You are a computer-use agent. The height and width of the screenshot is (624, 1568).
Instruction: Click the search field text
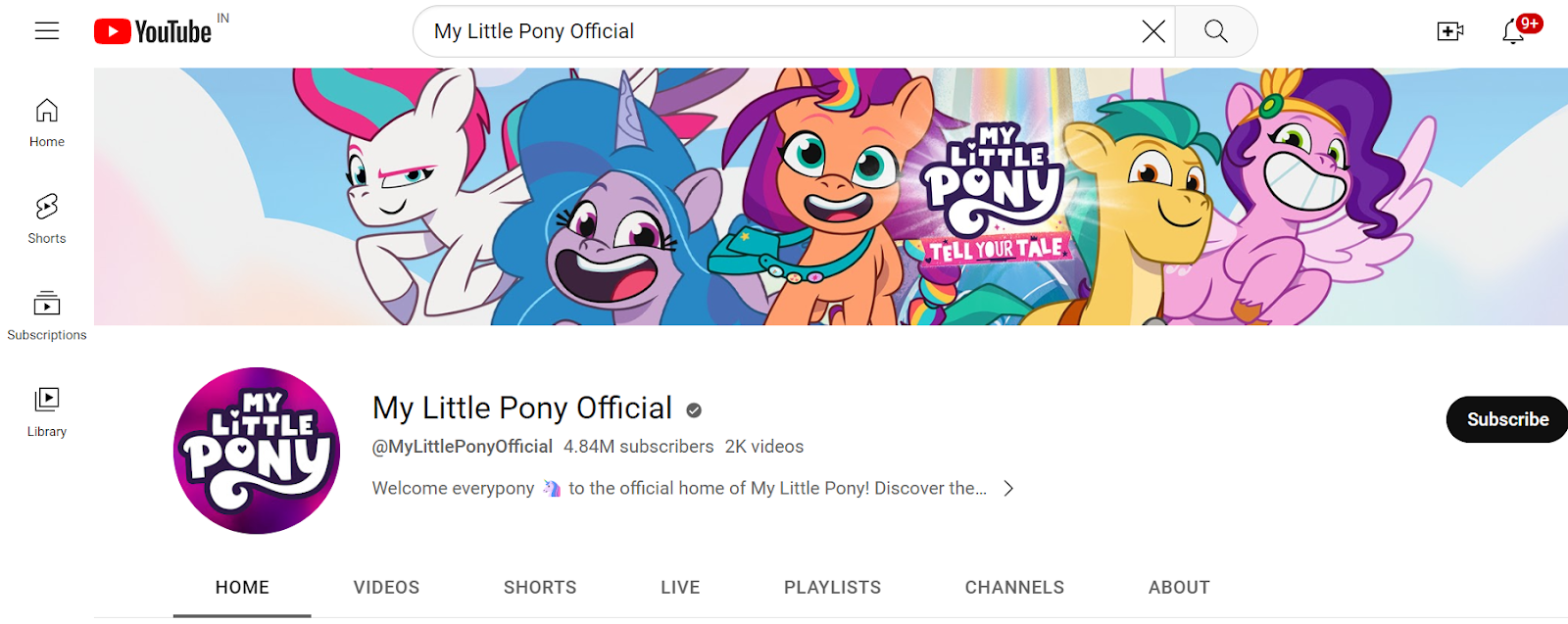coord(534,31)
